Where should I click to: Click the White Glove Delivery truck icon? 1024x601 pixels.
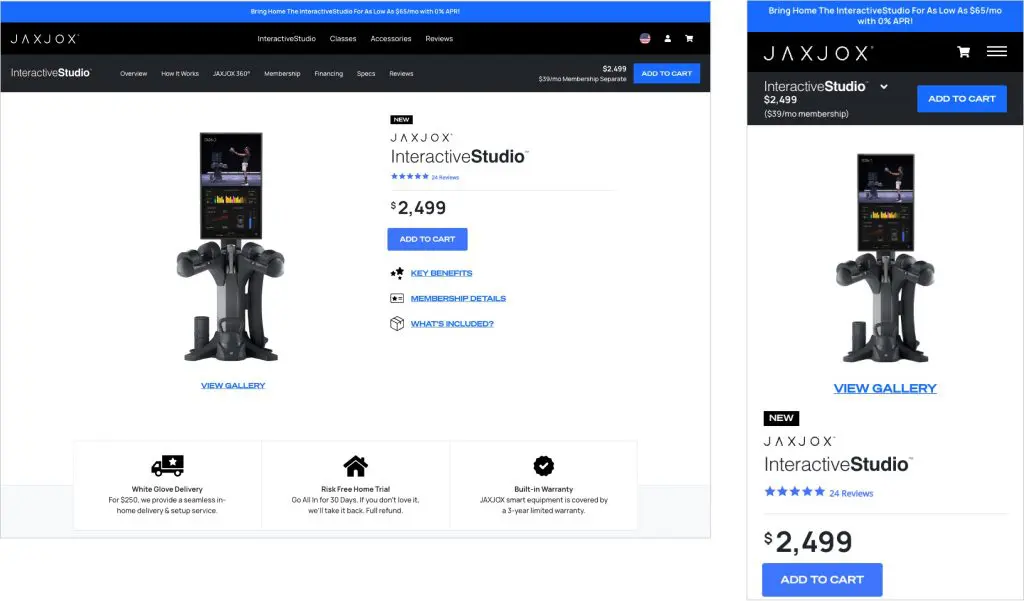pyautogui.click(x=167, y=465)
